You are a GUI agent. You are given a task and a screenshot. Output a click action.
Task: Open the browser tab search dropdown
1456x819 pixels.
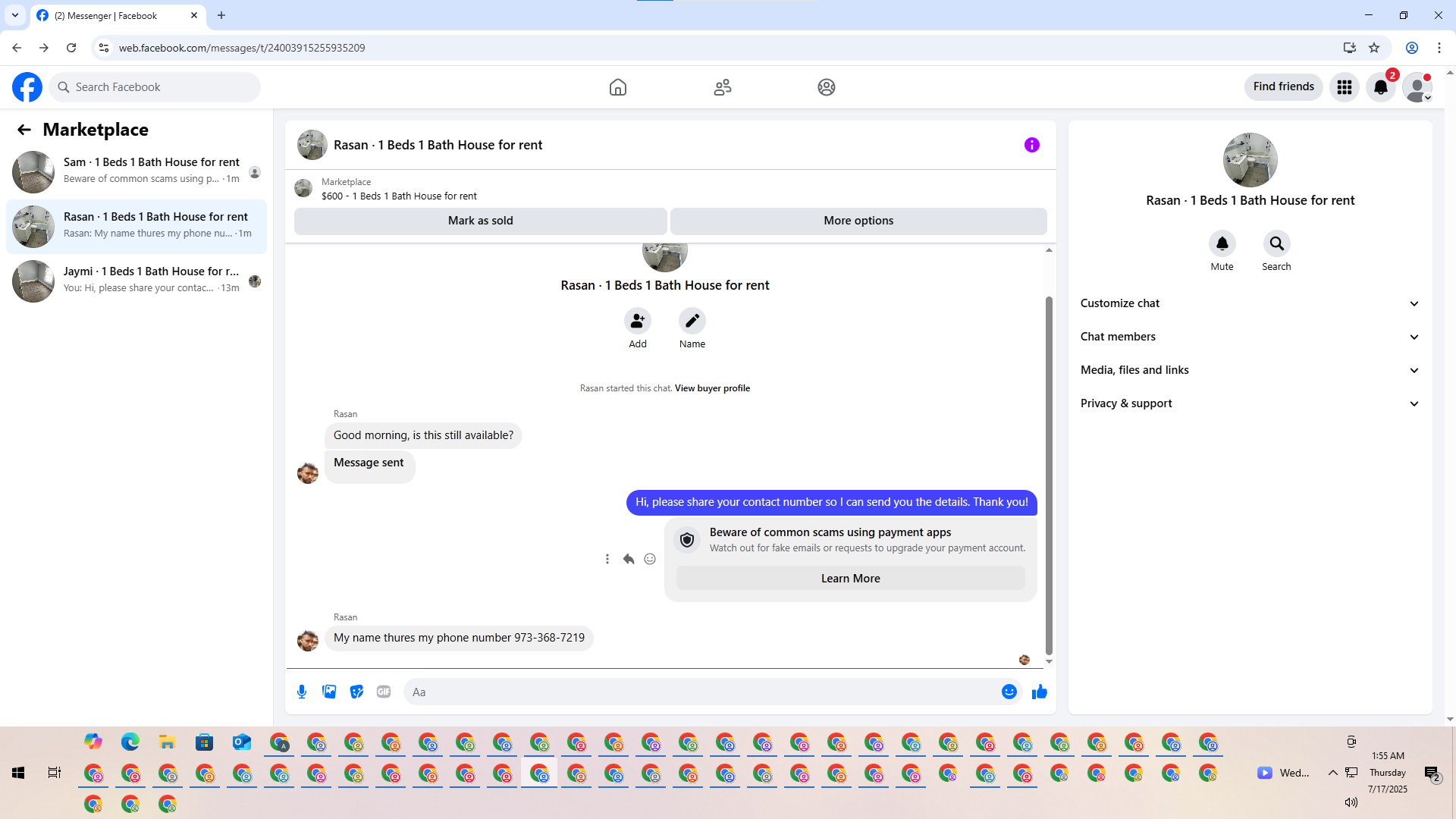15,15
